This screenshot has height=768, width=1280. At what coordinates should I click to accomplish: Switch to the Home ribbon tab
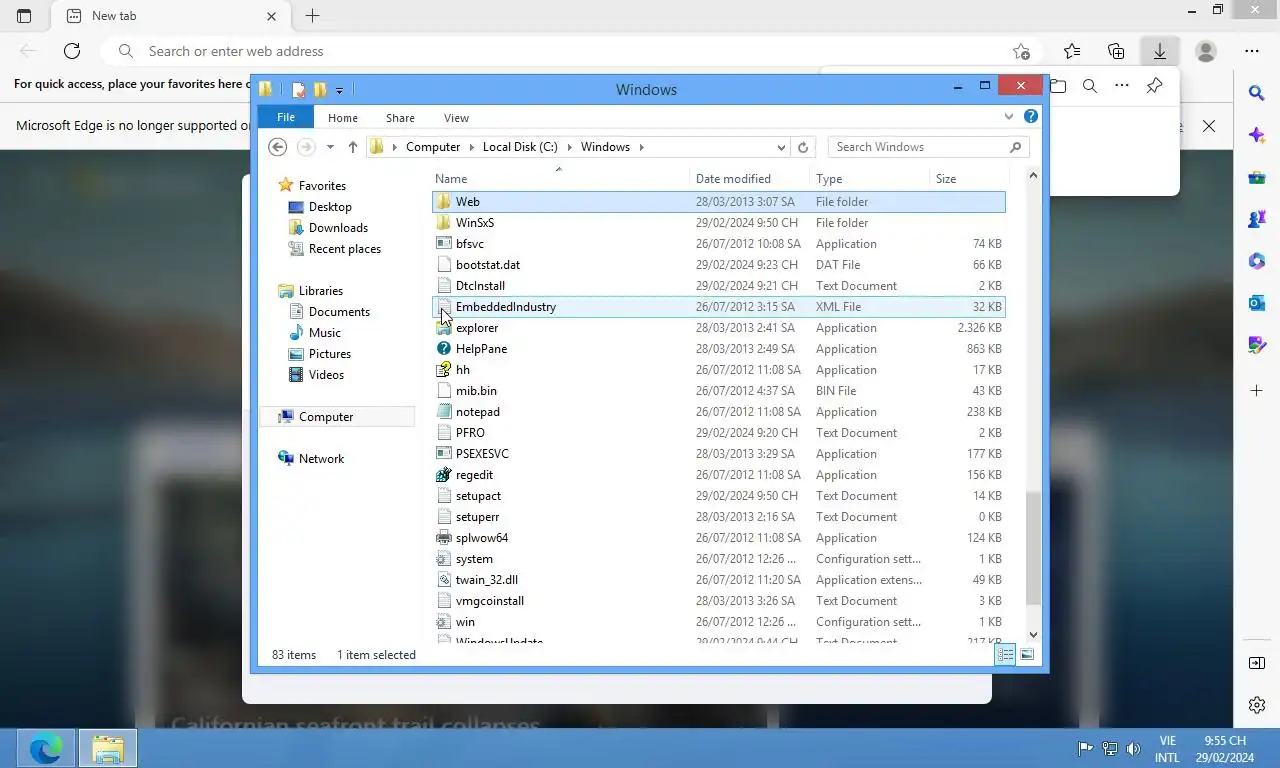click(x=343, y=118)
